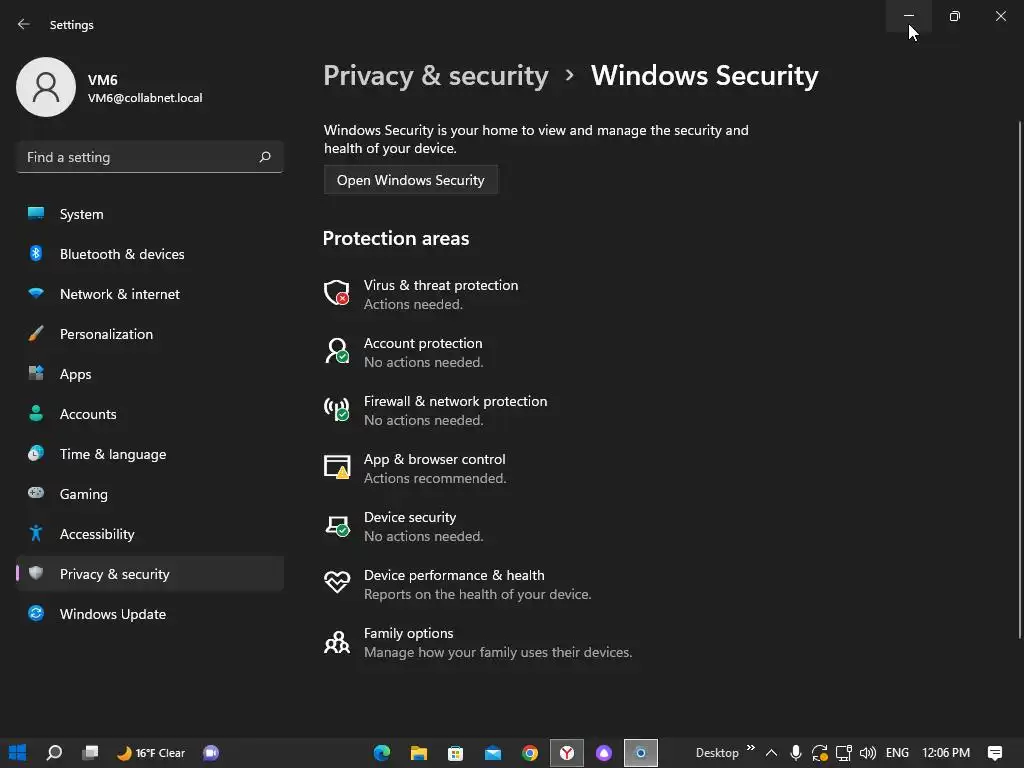Click the Virus & threat protection shield icon

pyautogui.click(x=337, y=293)
